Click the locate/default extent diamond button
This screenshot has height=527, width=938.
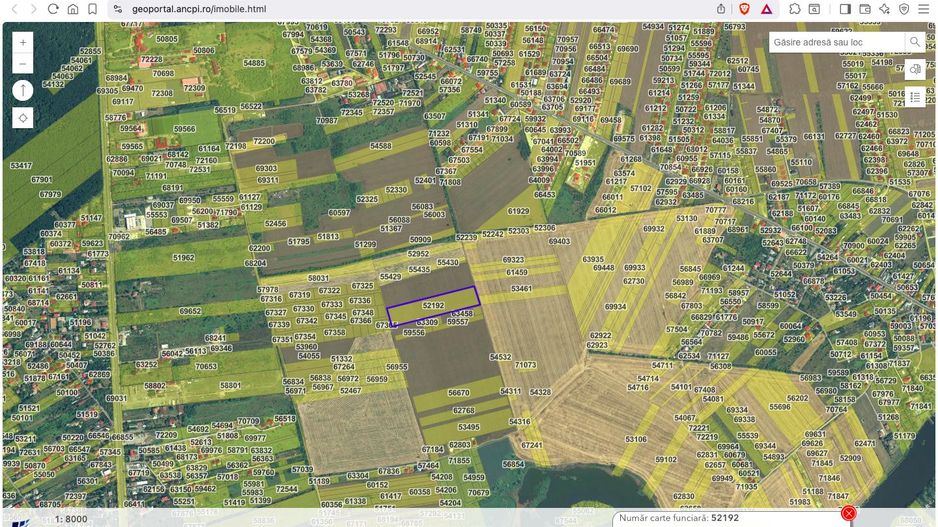(x=23, y=117)
